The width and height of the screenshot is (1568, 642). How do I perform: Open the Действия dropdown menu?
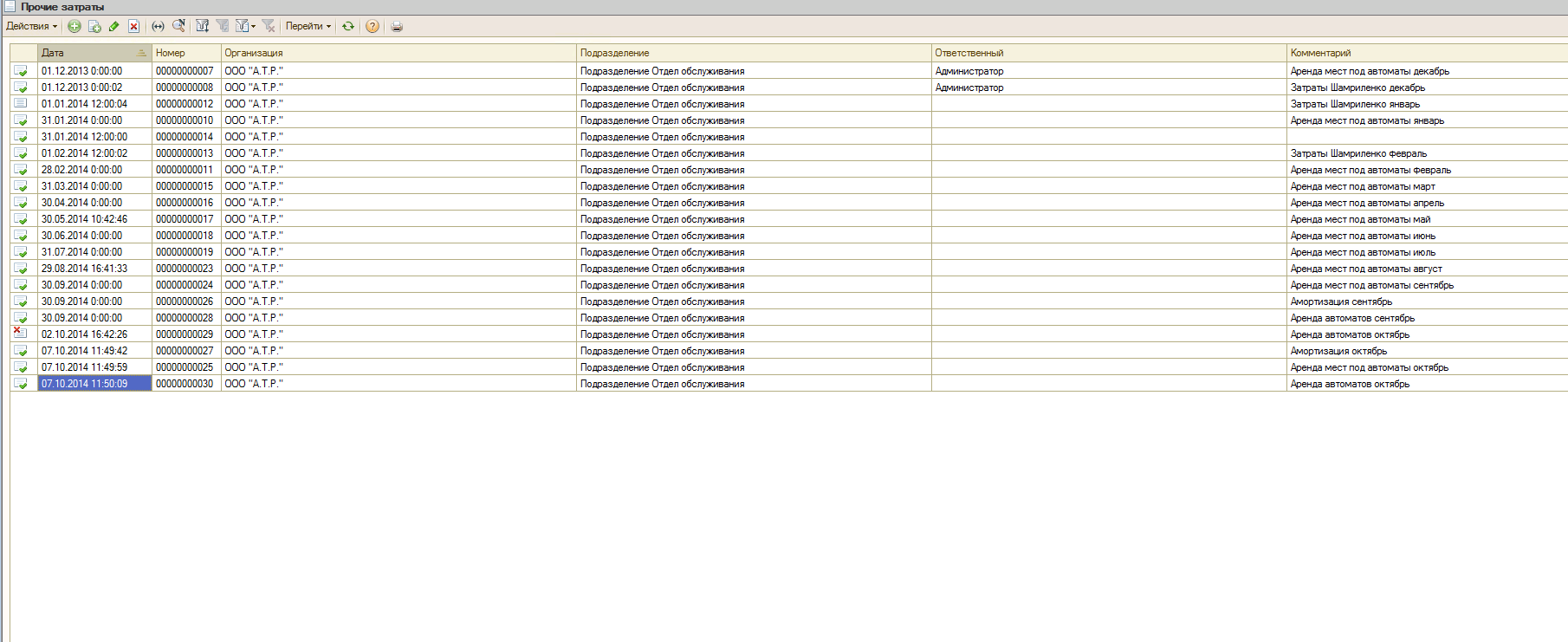[31, 26]
